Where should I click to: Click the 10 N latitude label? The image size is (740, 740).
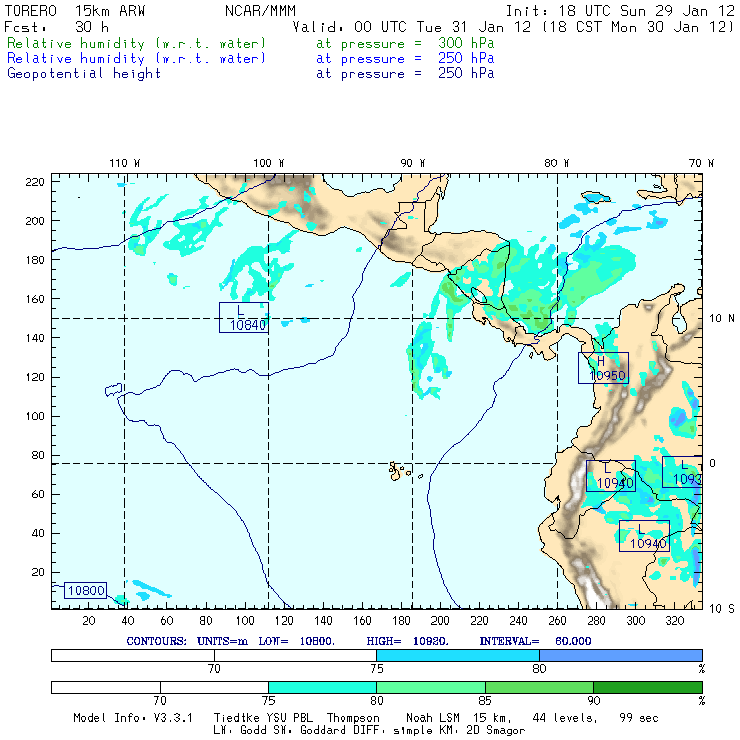(722, 319)
